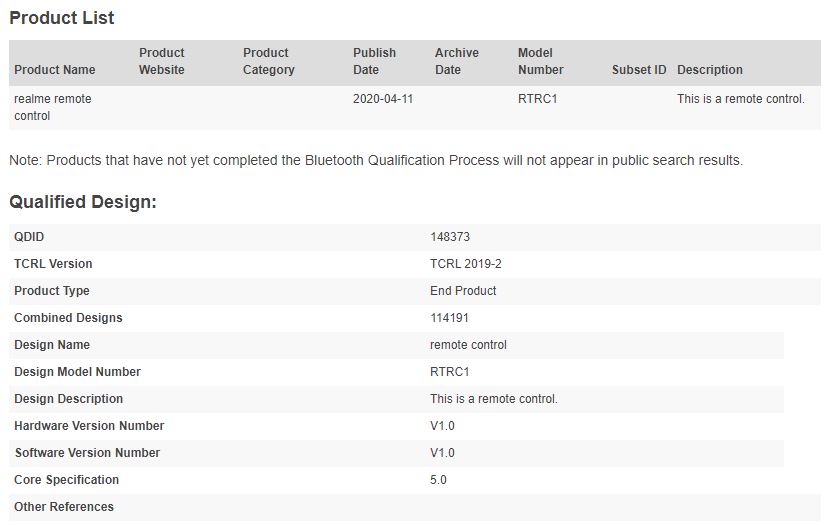Image resolution: width=828 pixels, height=525 pixels.
Task: Click the design name value remote control
Action: (468, 344)
